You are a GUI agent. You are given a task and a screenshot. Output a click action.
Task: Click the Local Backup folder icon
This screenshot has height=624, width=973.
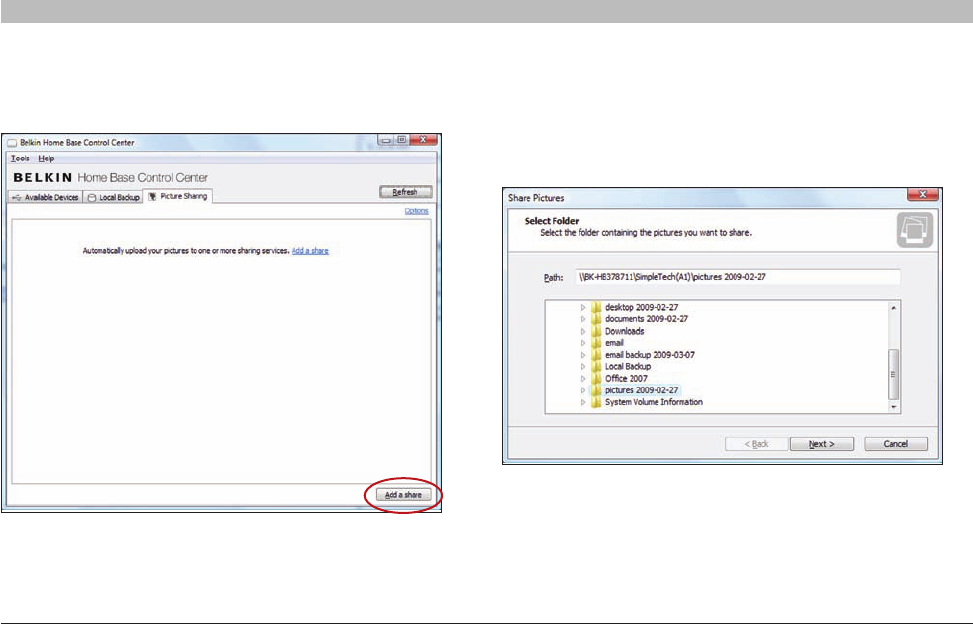(596, 367)
